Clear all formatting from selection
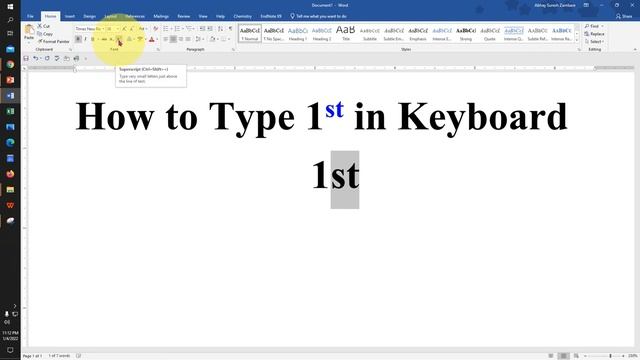 [156, 29]
